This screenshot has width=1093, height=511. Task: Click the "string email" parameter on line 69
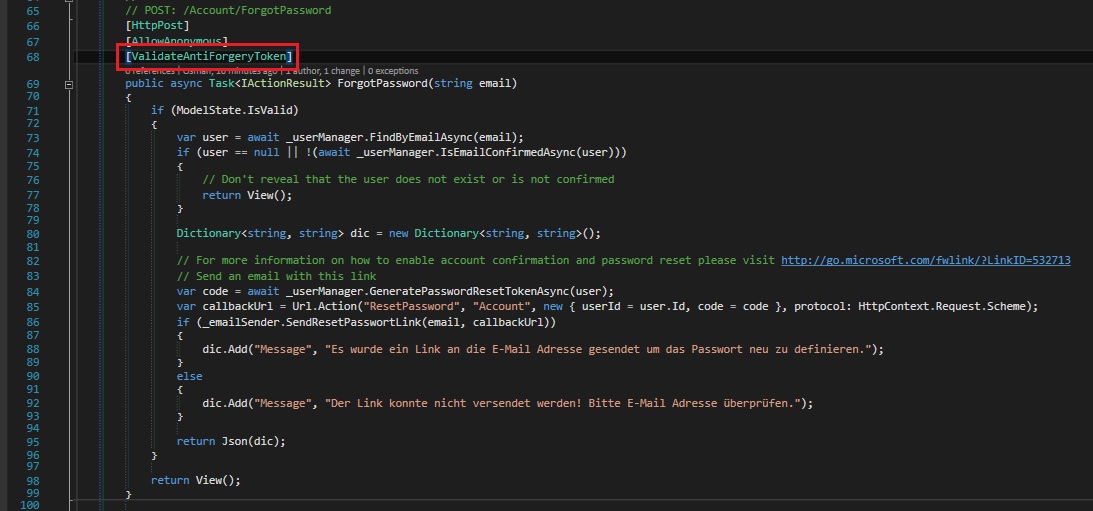point(472,84)
